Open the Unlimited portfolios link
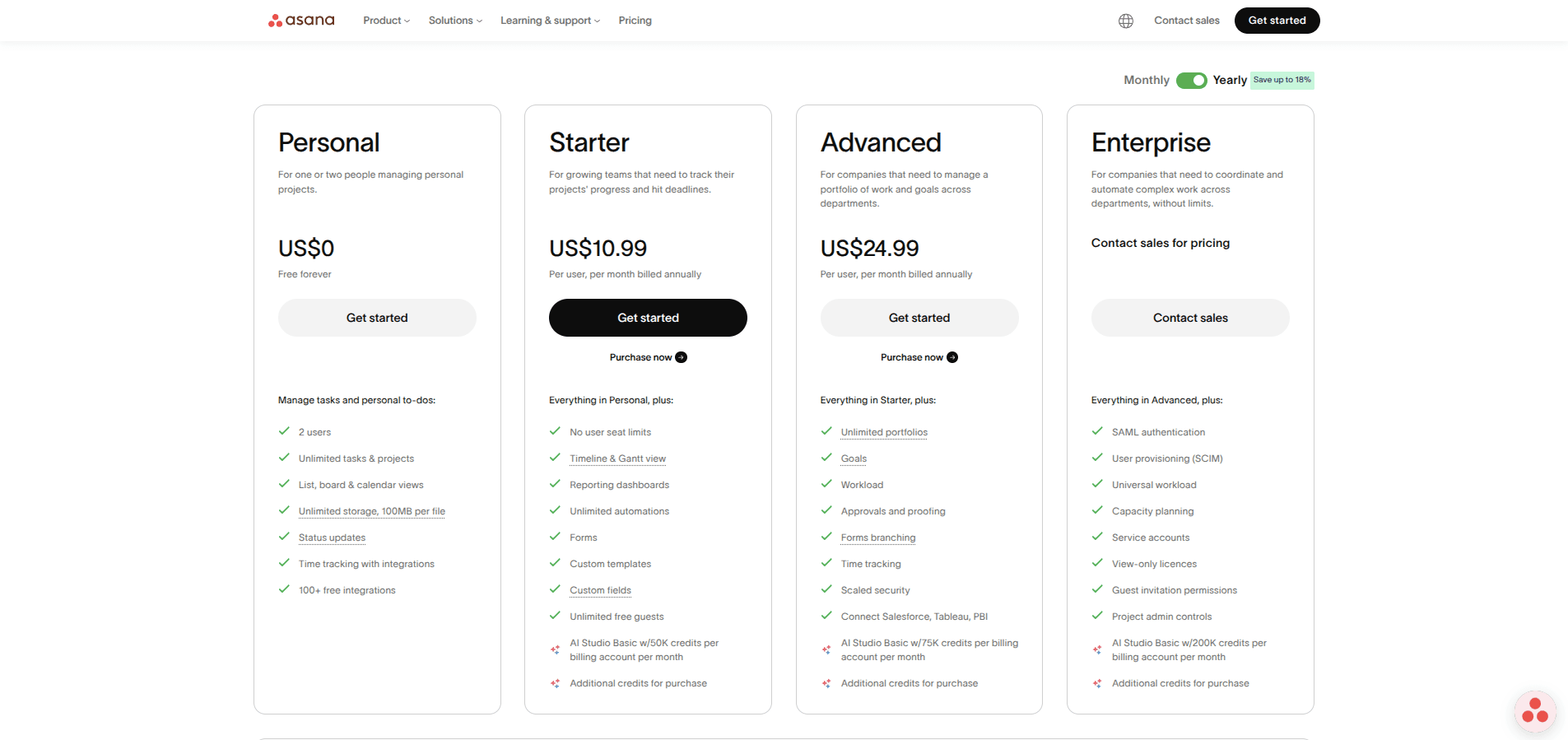 click(x=884, y=432)
